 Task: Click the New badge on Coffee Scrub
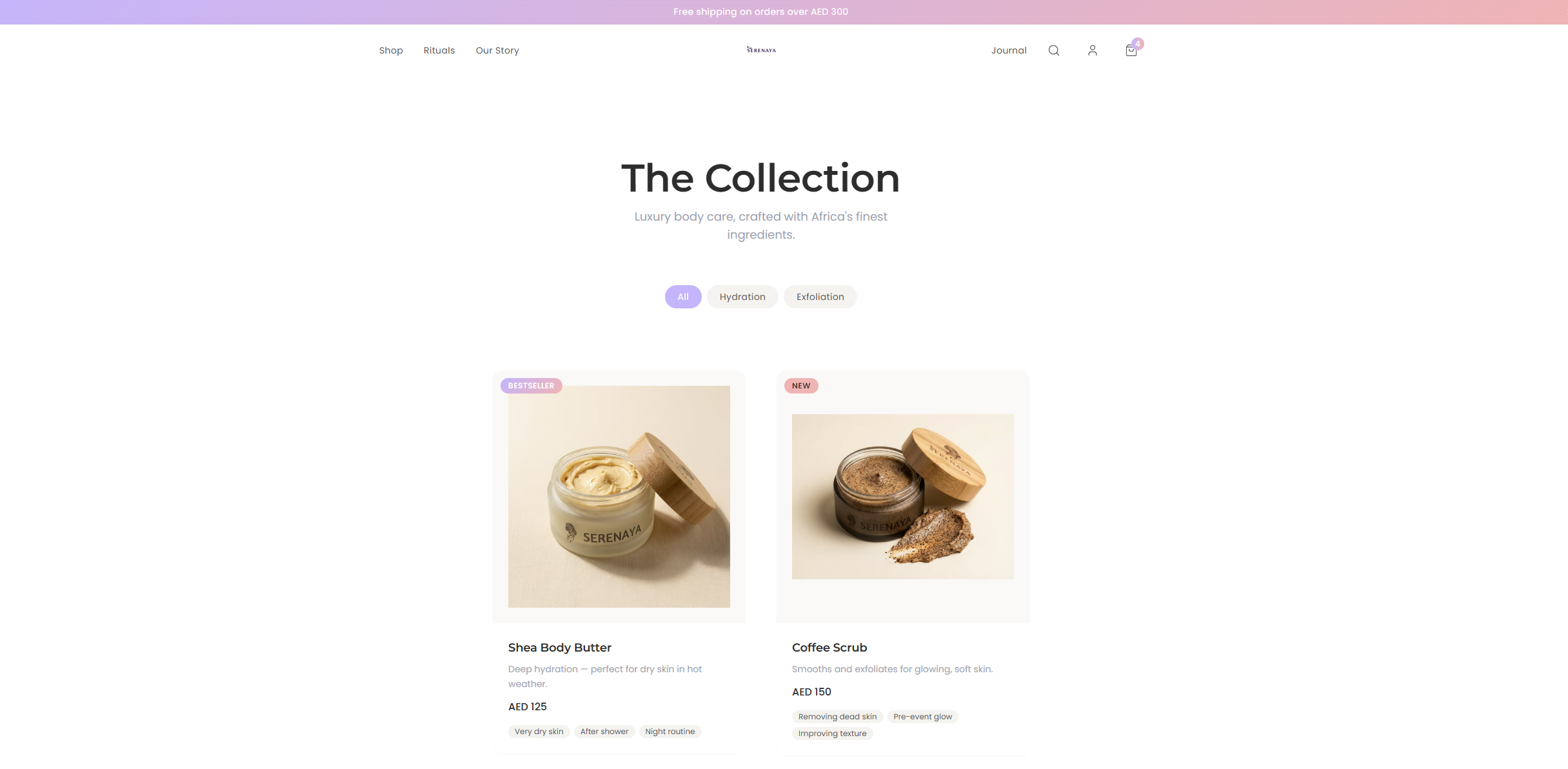click(801, 386)
